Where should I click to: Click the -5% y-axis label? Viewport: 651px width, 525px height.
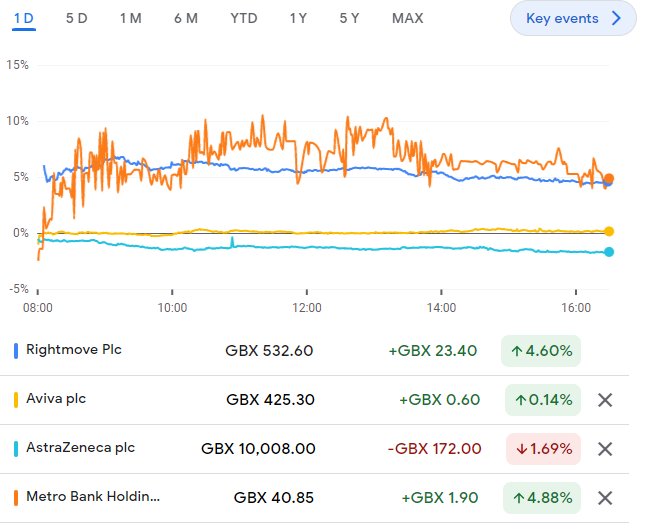(x=19, y=289)
